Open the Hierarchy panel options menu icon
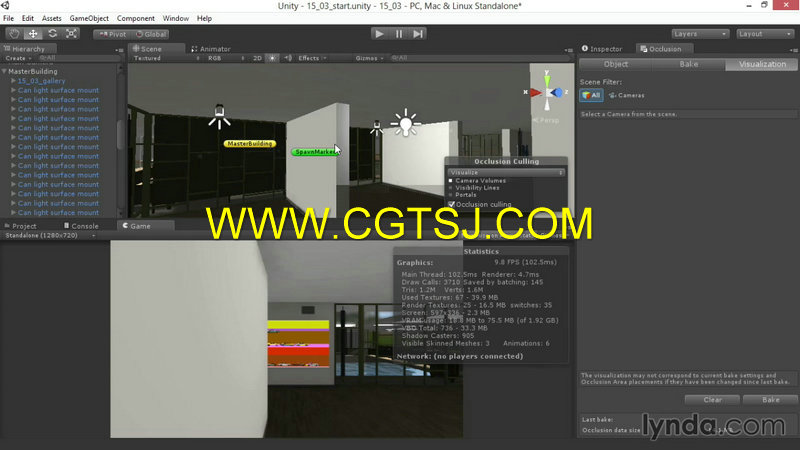Image resolution: width=800 pixels, height=450 pixels. pos(120,50)
